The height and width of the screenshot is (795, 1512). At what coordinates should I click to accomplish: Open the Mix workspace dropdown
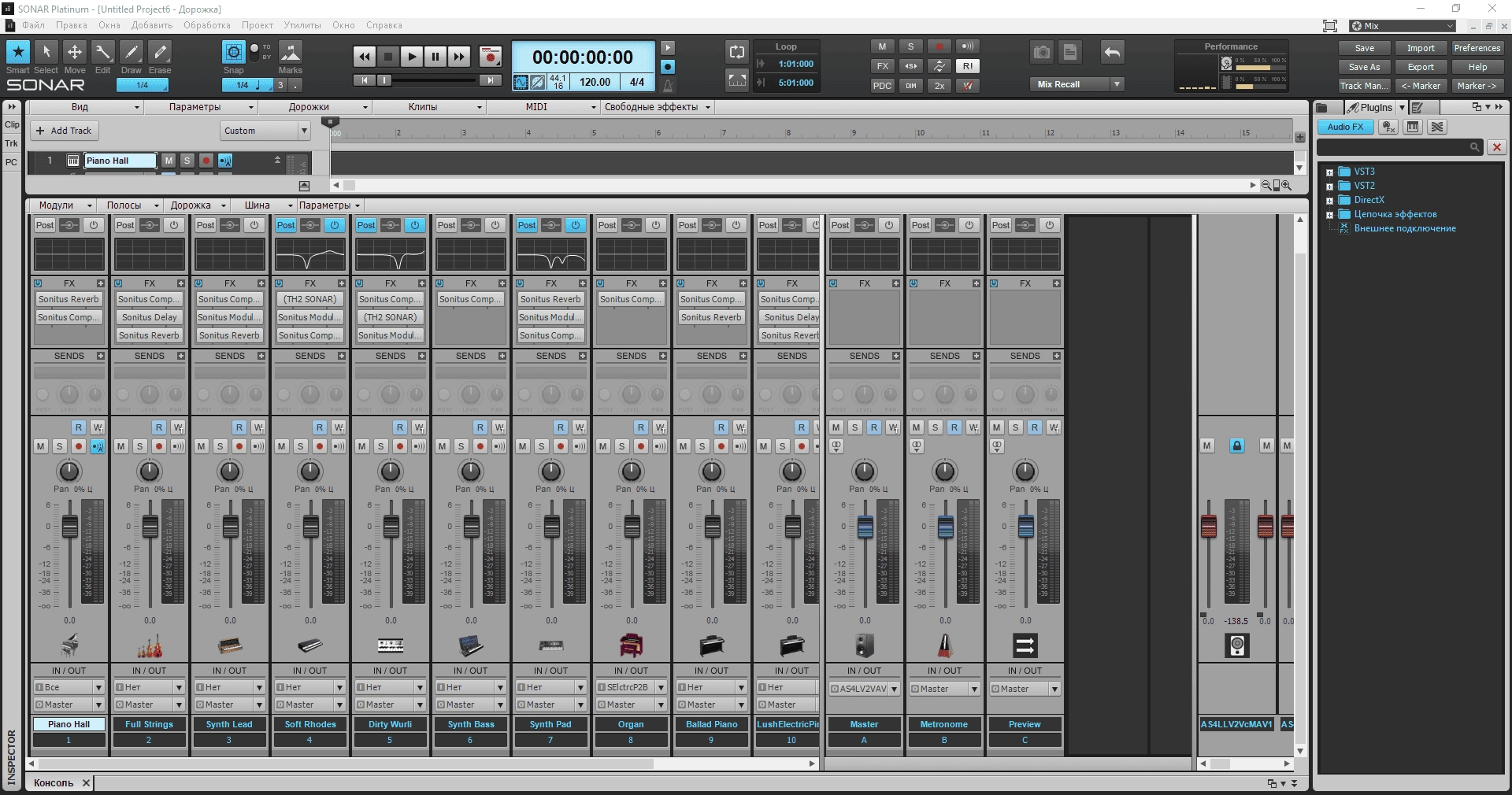(x=1450, y=26)
